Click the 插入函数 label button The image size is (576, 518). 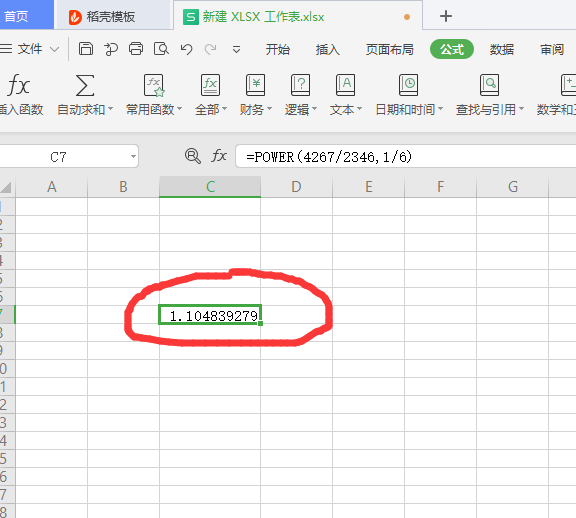point(21,109)
